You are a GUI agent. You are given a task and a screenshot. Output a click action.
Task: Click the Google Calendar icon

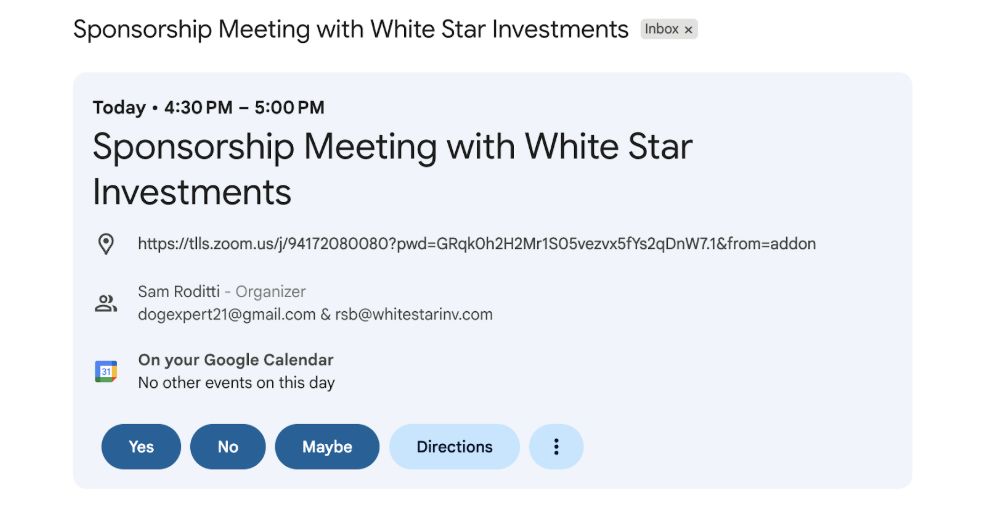[106, 372]
